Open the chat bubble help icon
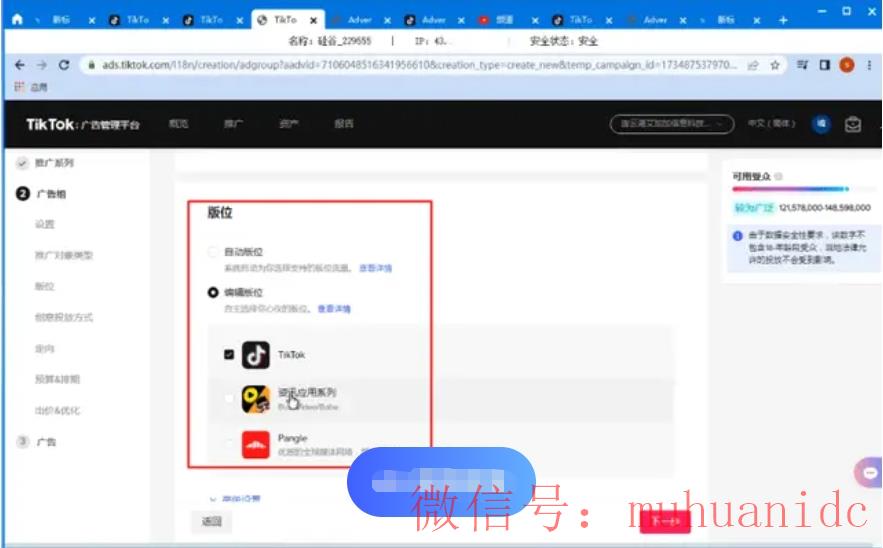 pyautogui.click(x=869, y=473)
